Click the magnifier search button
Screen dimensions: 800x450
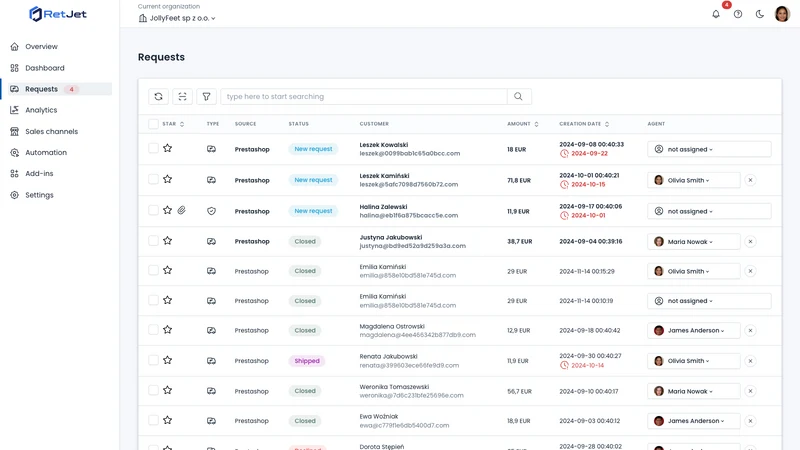pos(518,96)
